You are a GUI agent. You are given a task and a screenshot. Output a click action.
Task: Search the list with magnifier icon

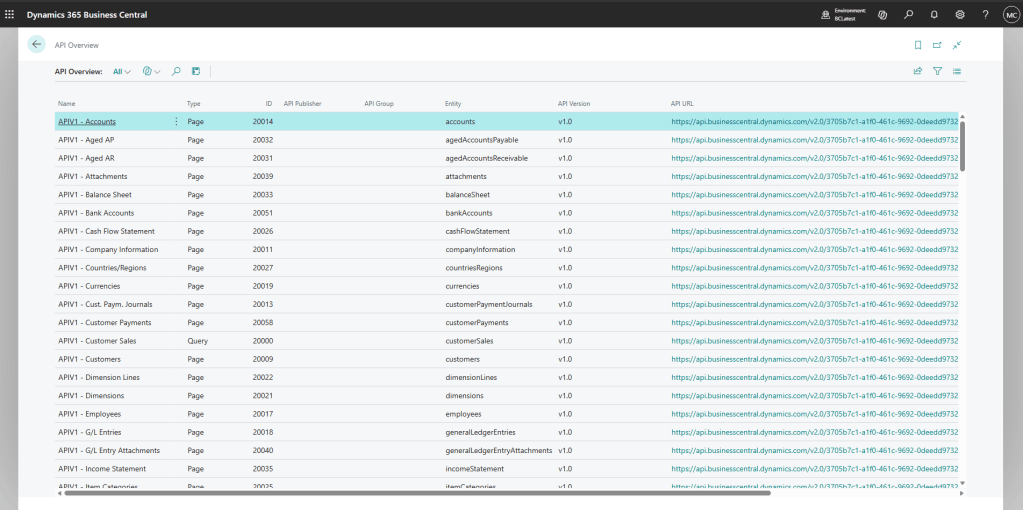(176, 72)
